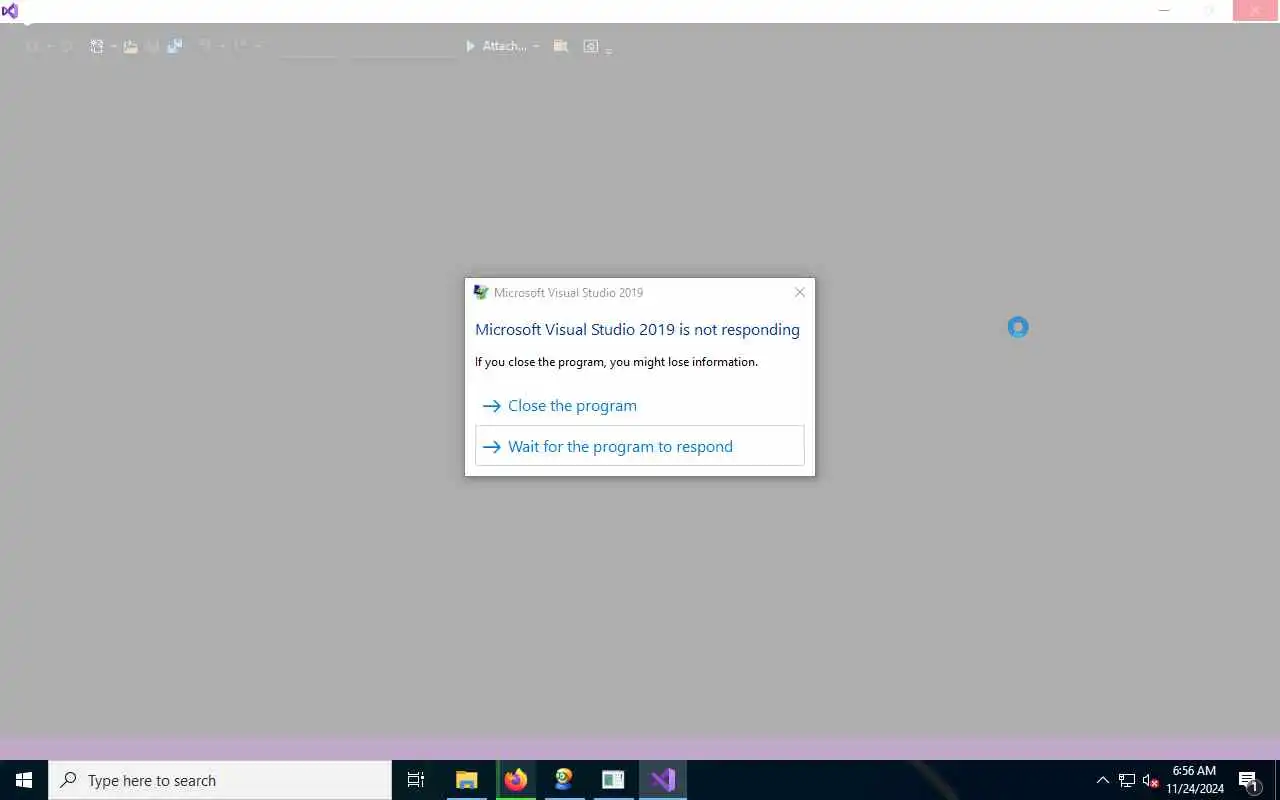Screen dimensions: 1280x800
Task: Click the Open File toolbar icon
Action: (130, 46)
